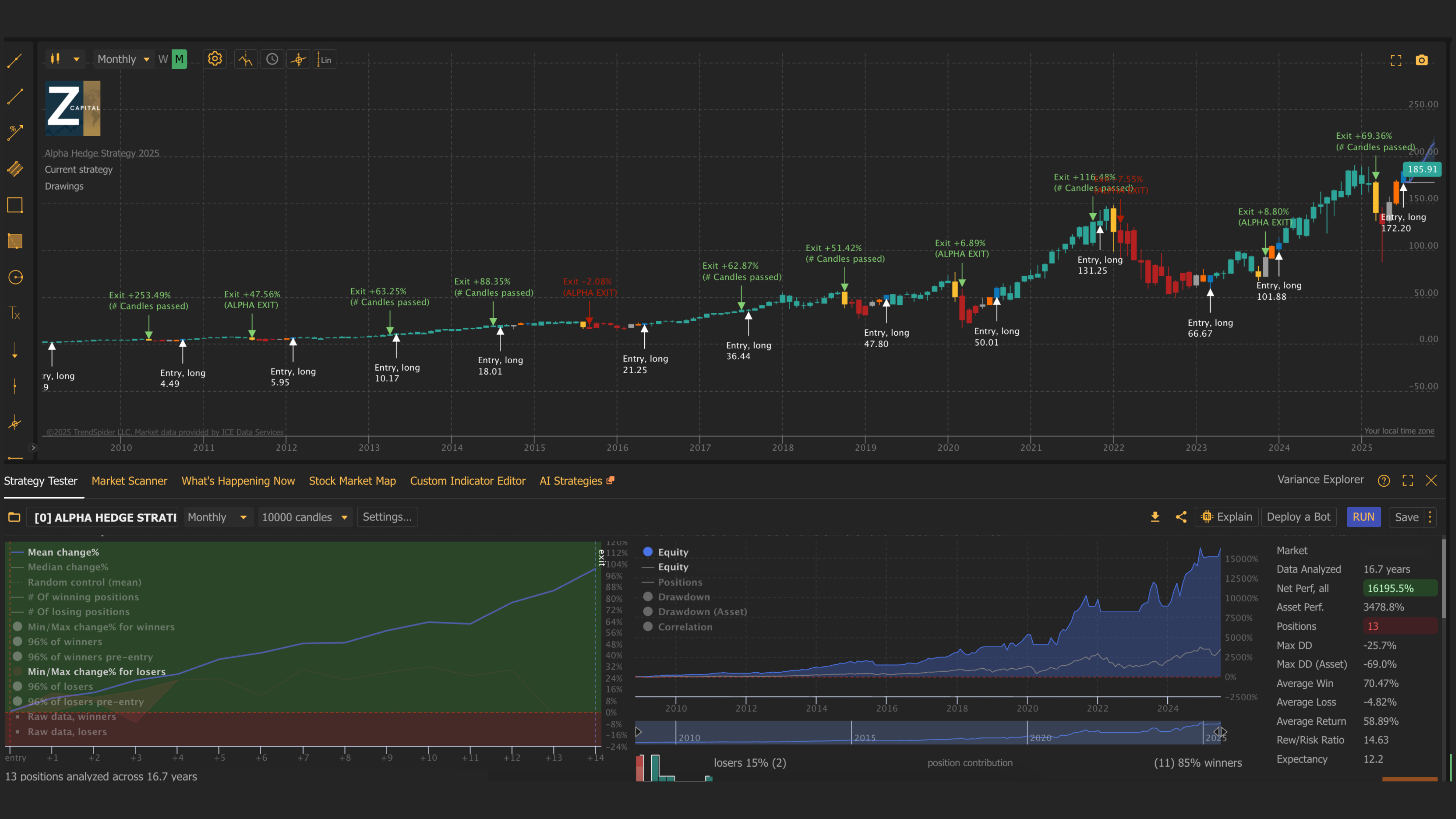This screenshot has height=819, width=1456.
Task: Click the equity range navigator handle
Action: click(x=1220, y=732)
